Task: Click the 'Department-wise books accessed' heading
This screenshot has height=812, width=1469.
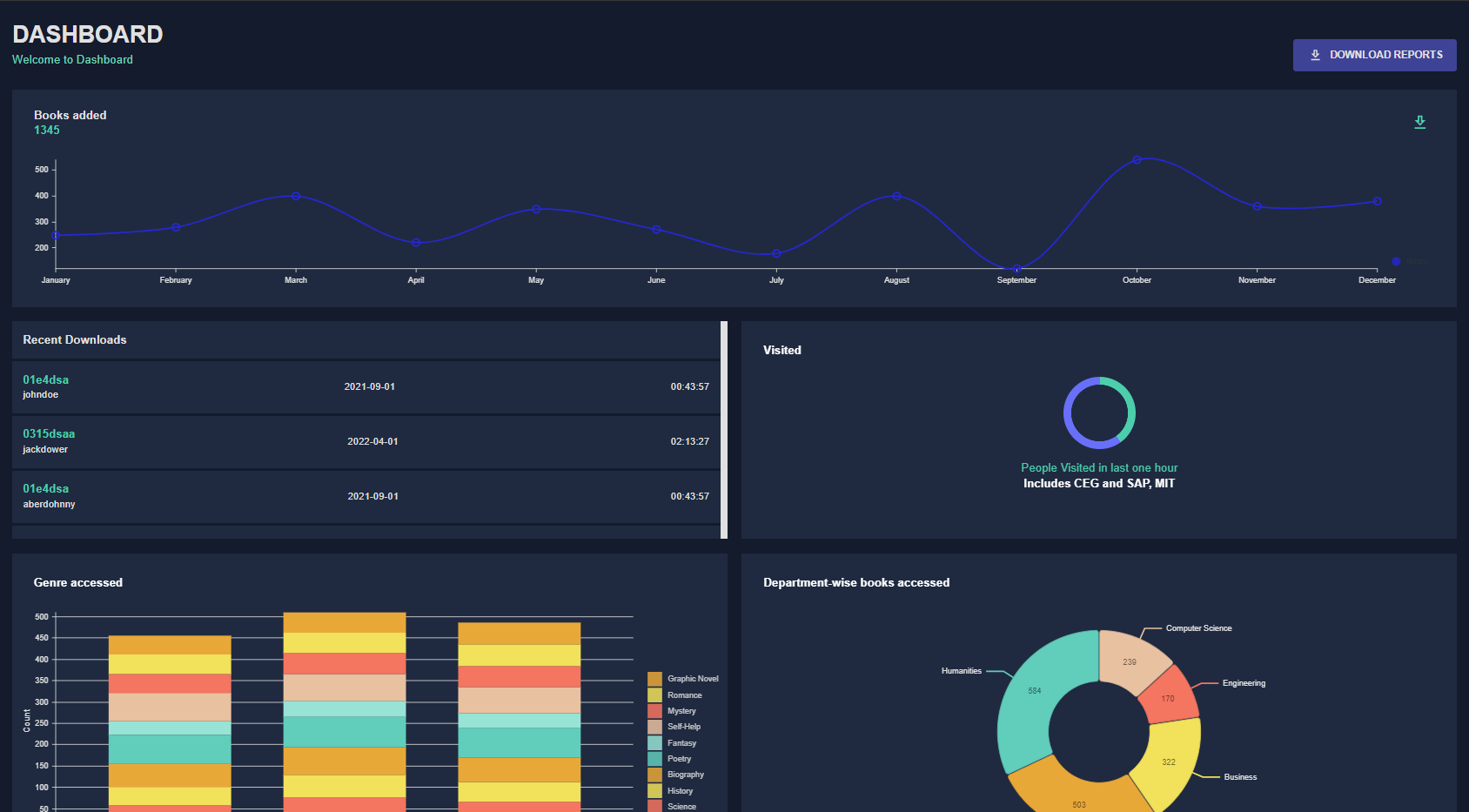Action: point(856,583)
